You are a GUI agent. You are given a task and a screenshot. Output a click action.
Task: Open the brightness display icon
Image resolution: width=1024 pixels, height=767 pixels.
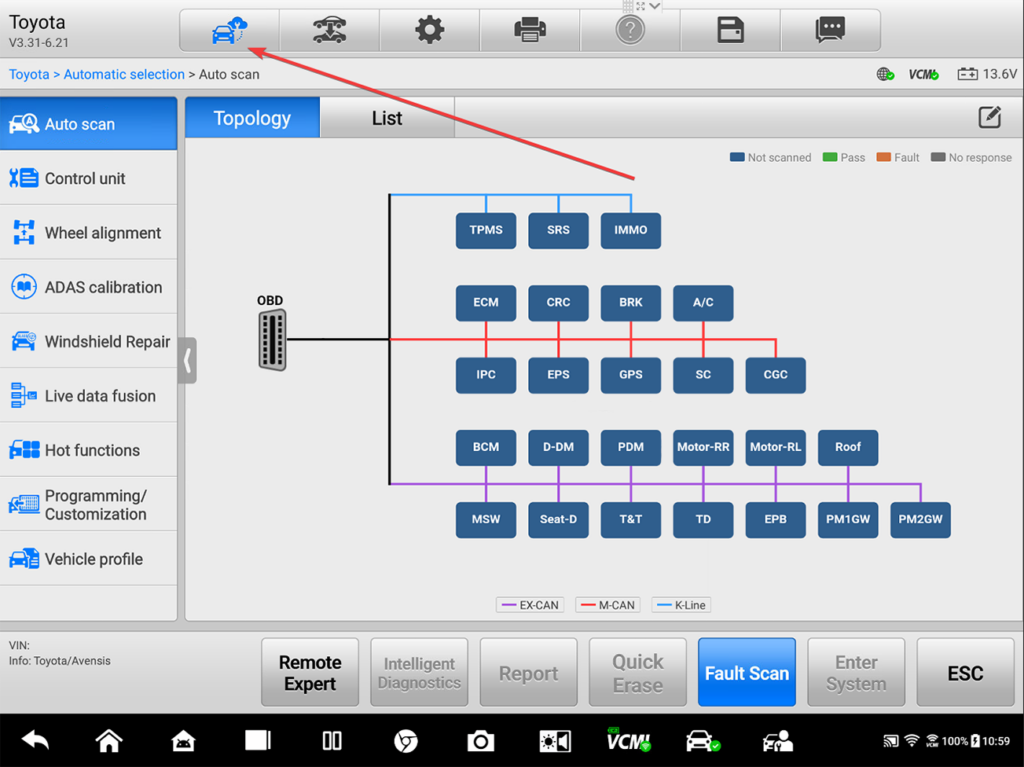pos(555,742)
